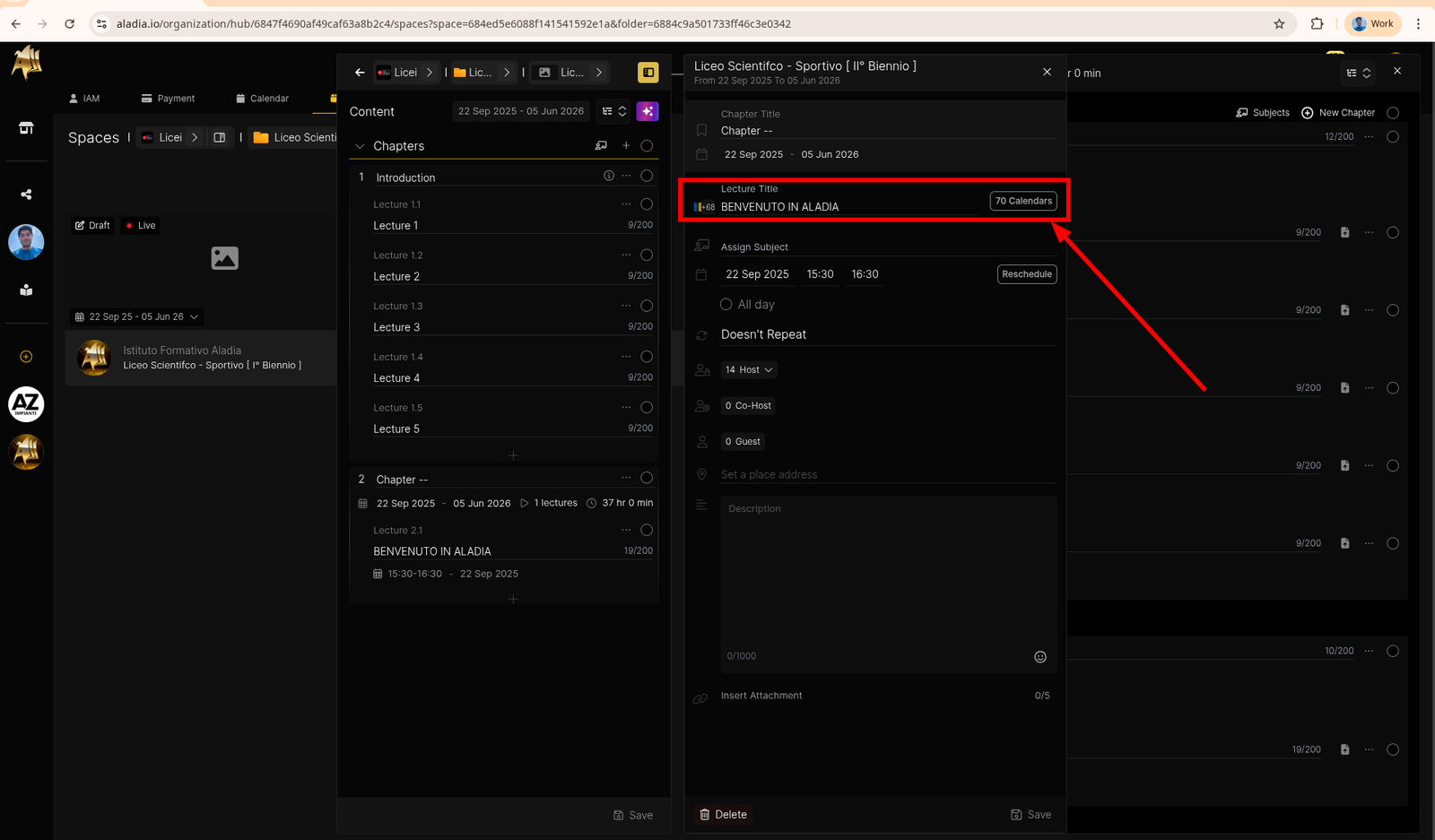Click the 70 Calendars button
Image resolution: width=1435 pixels, height=840 pixels.
pyautogui.click(x=1023, y=201)
